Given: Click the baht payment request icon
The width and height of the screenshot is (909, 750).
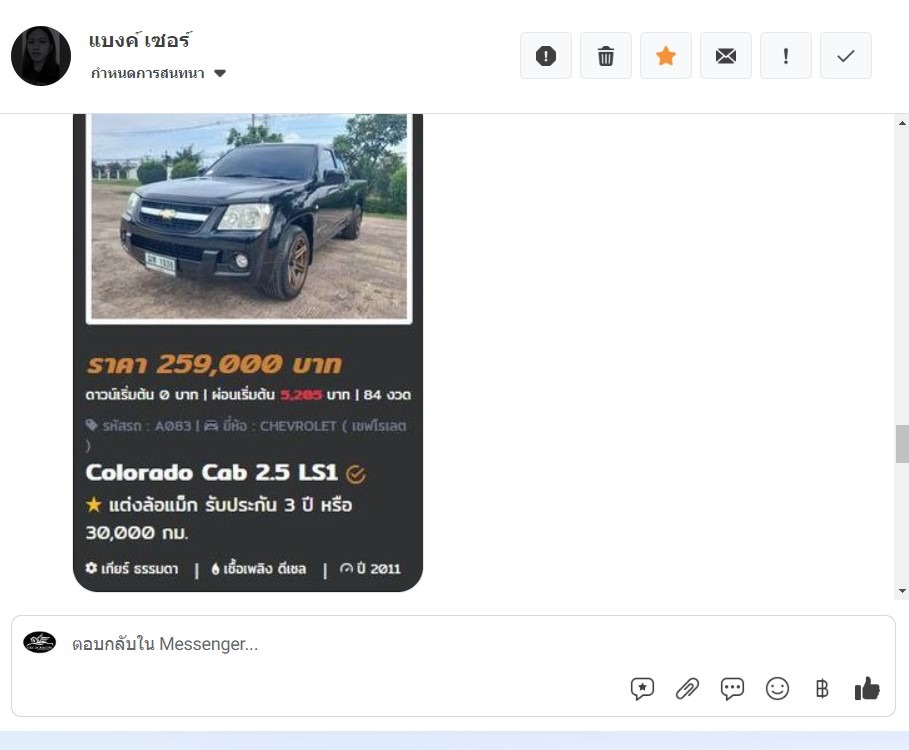Looking at the screenshot, I should tap(822, 689).
